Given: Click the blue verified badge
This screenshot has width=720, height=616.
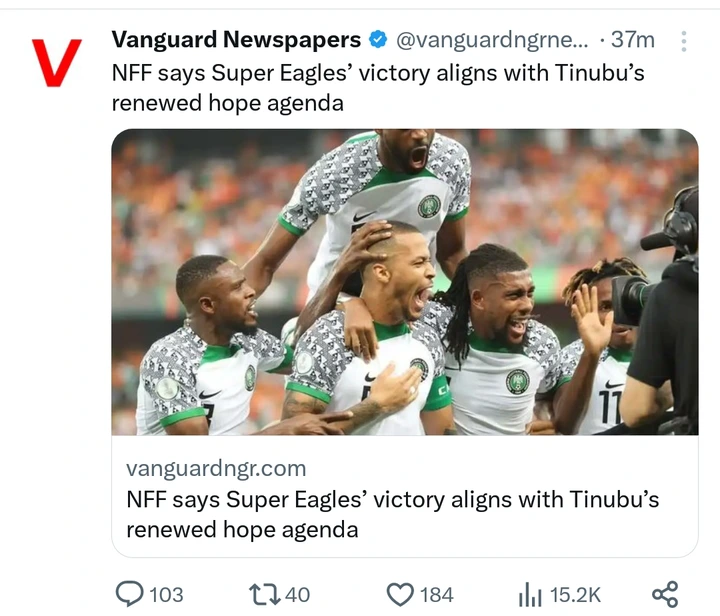Looking at the screenshot, I should point(378,39).
